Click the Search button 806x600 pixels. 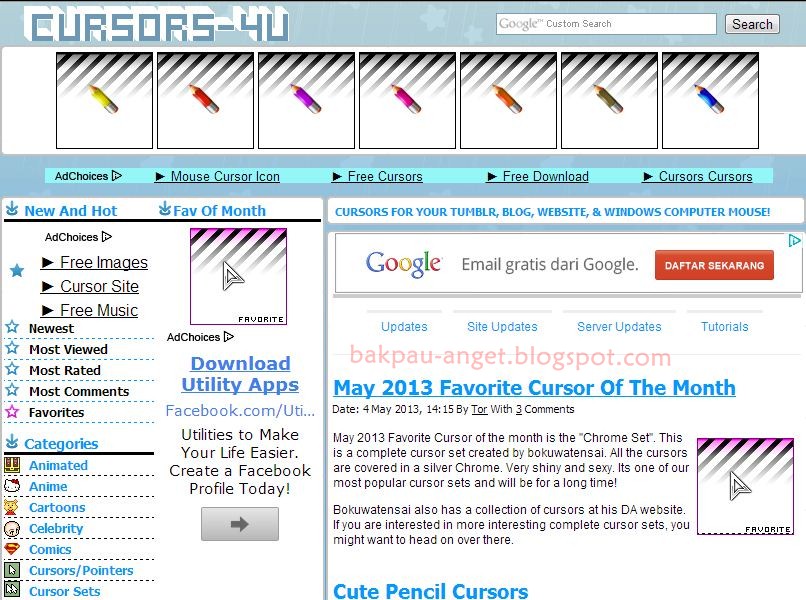pos(752,24)
